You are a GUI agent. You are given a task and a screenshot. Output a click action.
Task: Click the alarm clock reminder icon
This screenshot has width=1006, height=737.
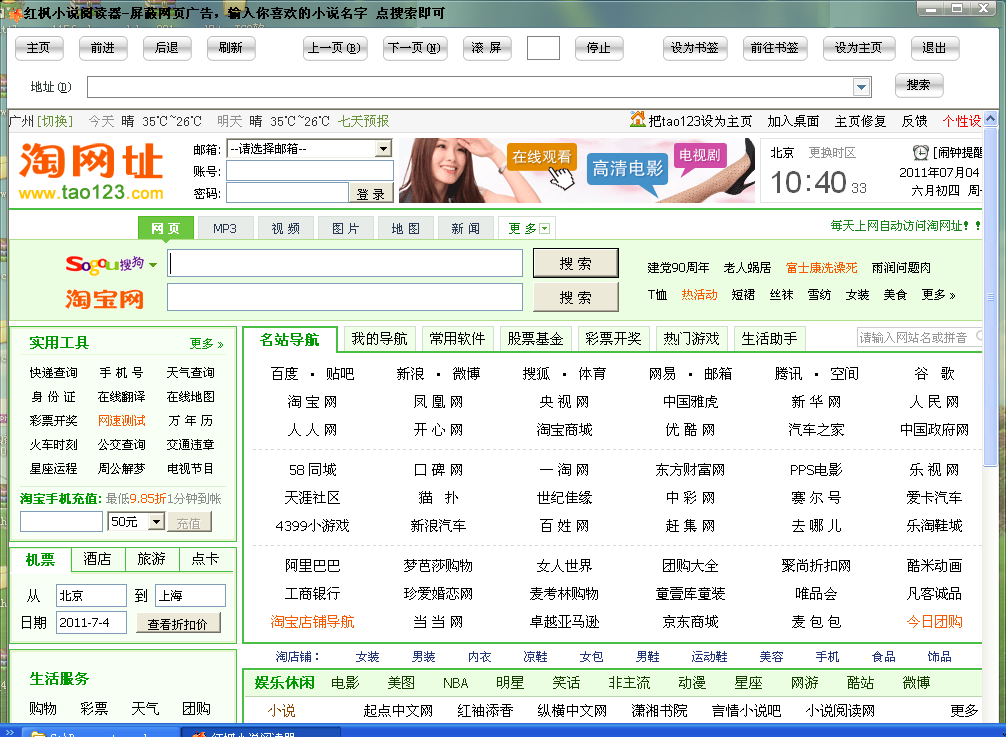tap(920, 153)
